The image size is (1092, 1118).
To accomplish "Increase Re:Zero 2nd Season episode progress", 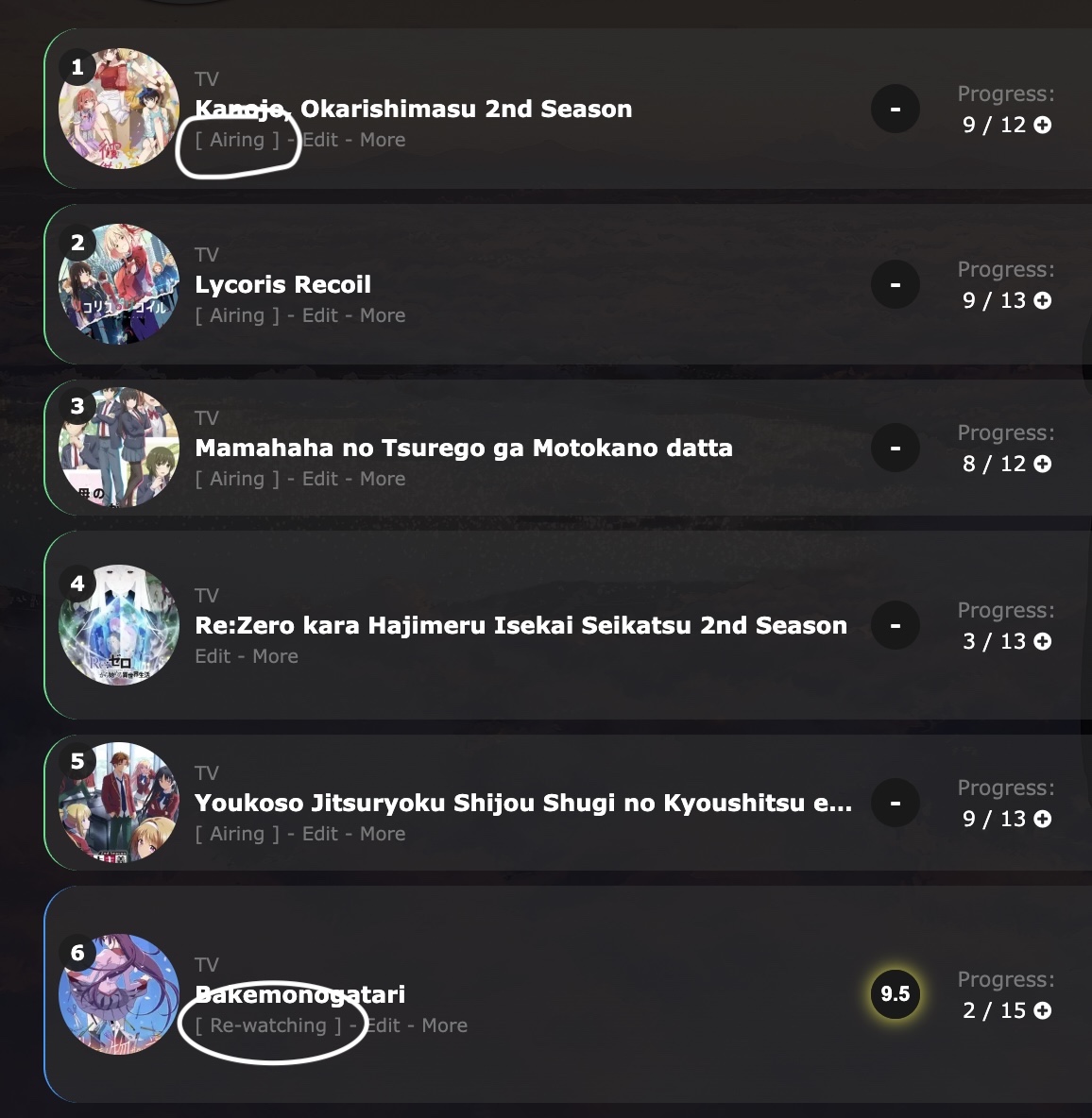I will (1043, 641).
